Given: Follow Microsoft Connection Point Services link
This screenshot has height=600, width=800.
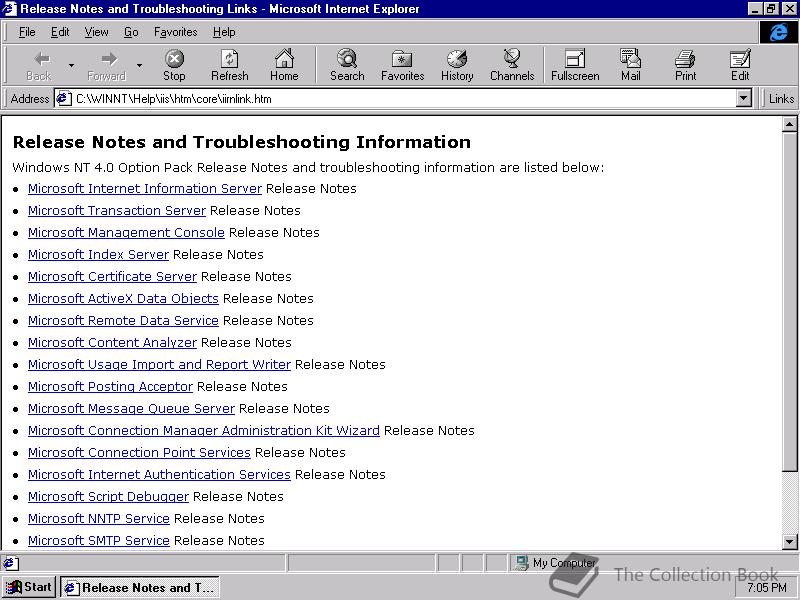Looking at the screenshot, I should [139, 452].
